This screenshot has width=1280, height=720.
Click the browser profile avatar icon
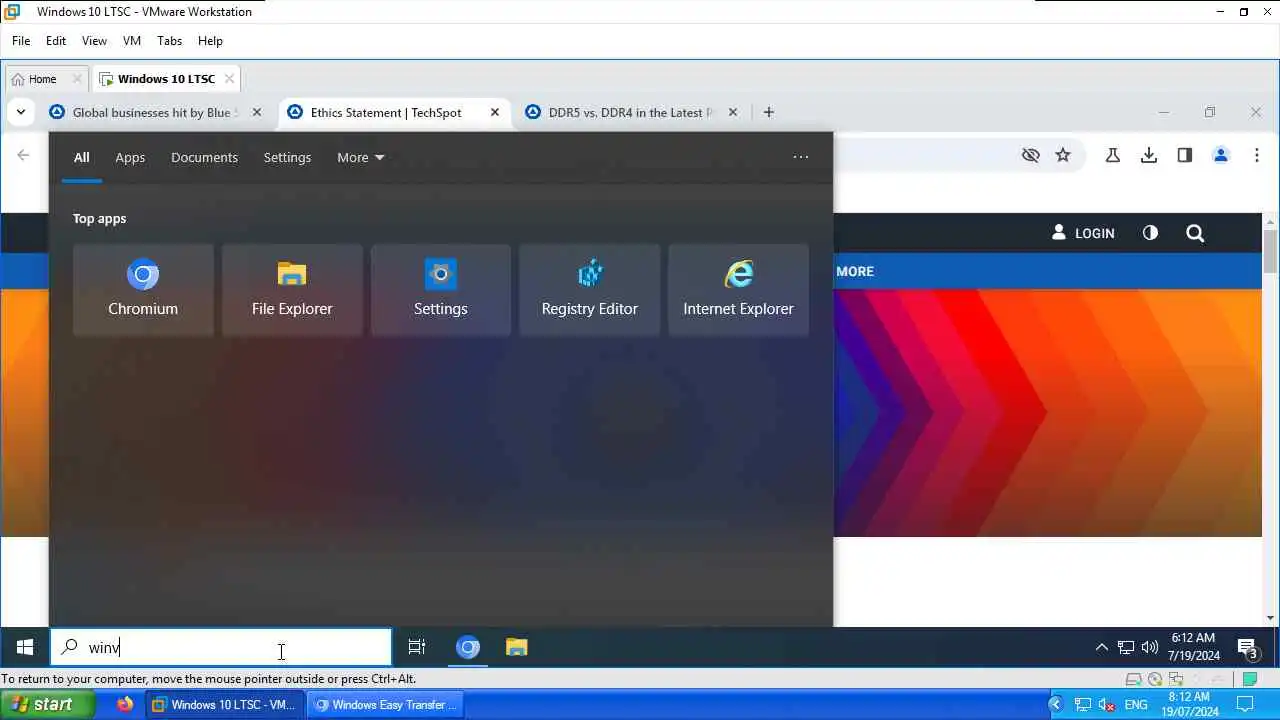click(x=1220, y=155)
